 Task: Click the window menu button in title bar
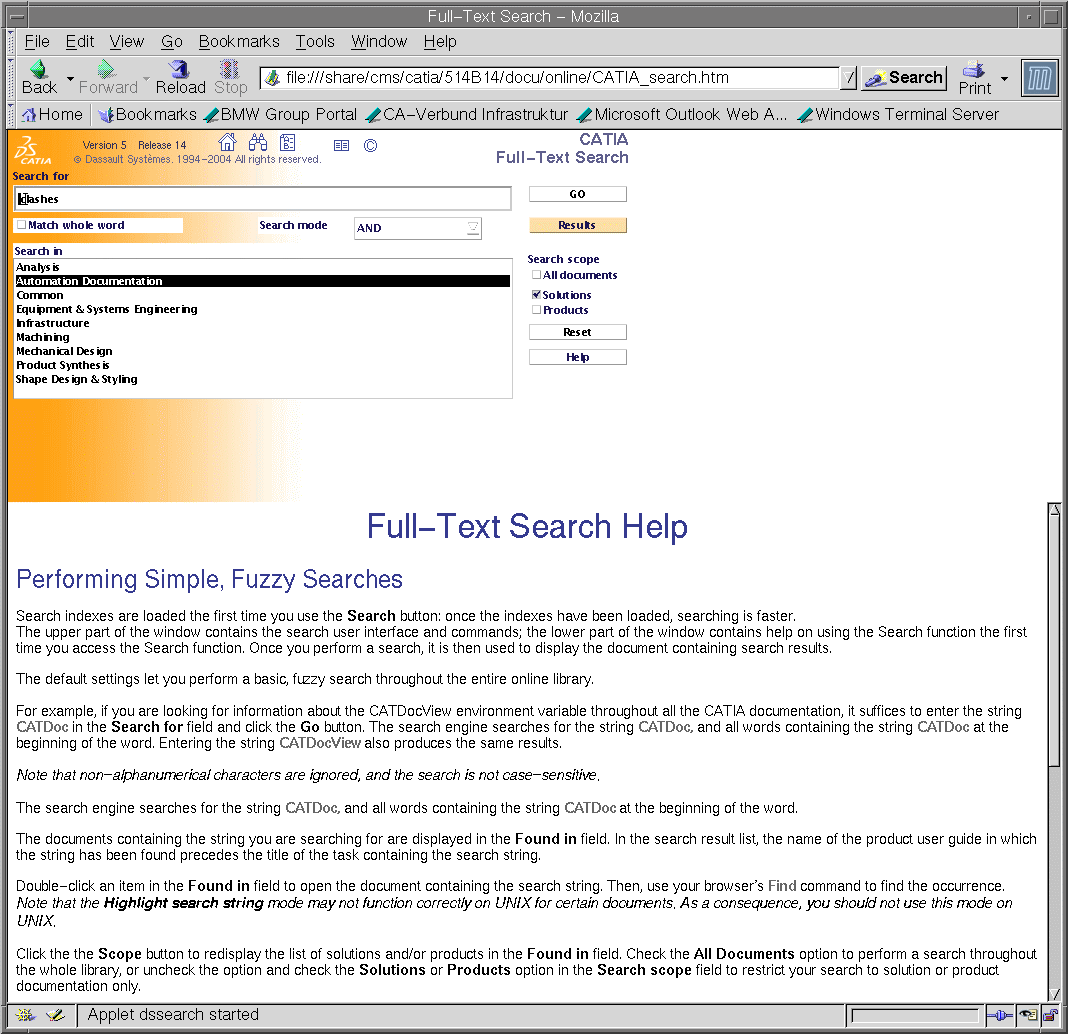[x=18, y=16]
